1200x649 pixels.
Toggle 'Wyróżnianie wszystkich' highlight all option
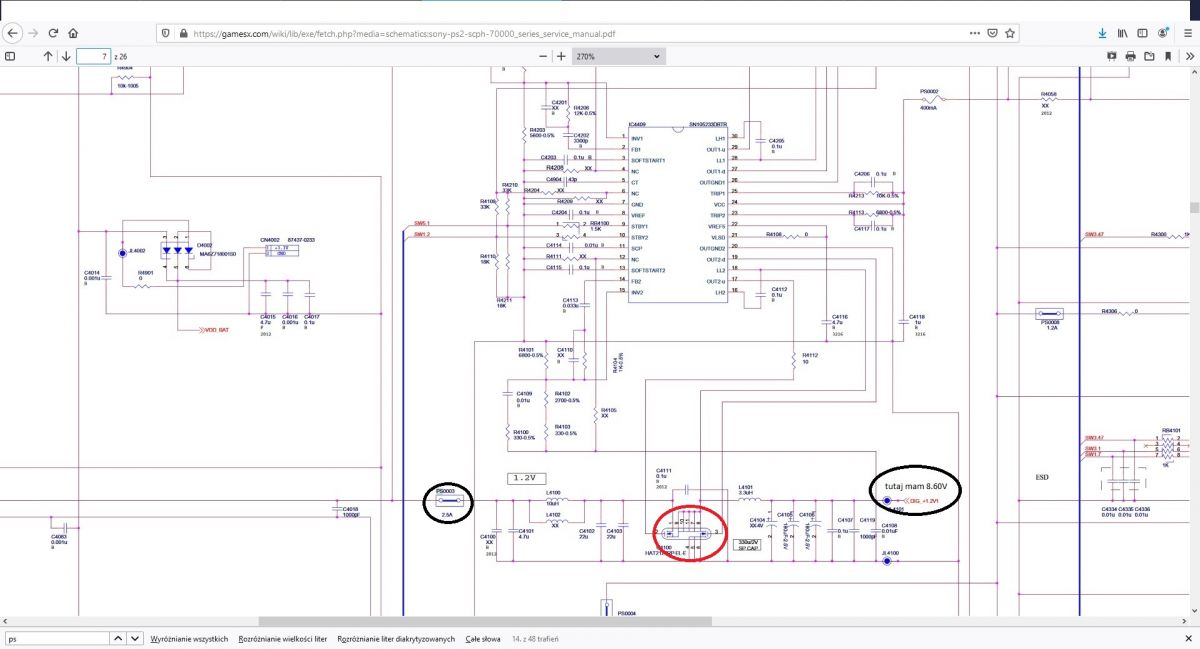click(x=189, y=638)
